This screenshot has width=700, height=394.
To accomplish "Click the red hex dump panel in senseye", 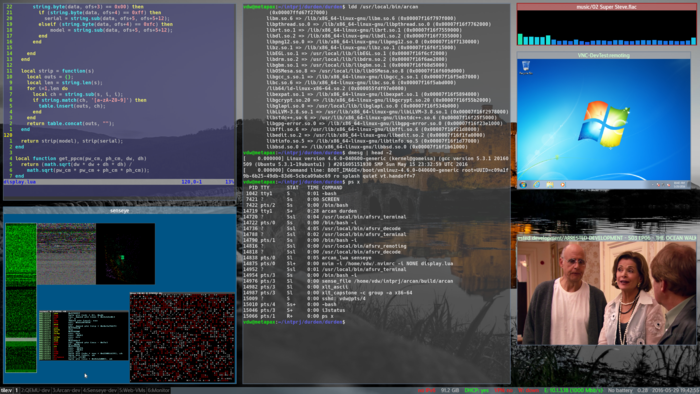I will tap(182, 337).
